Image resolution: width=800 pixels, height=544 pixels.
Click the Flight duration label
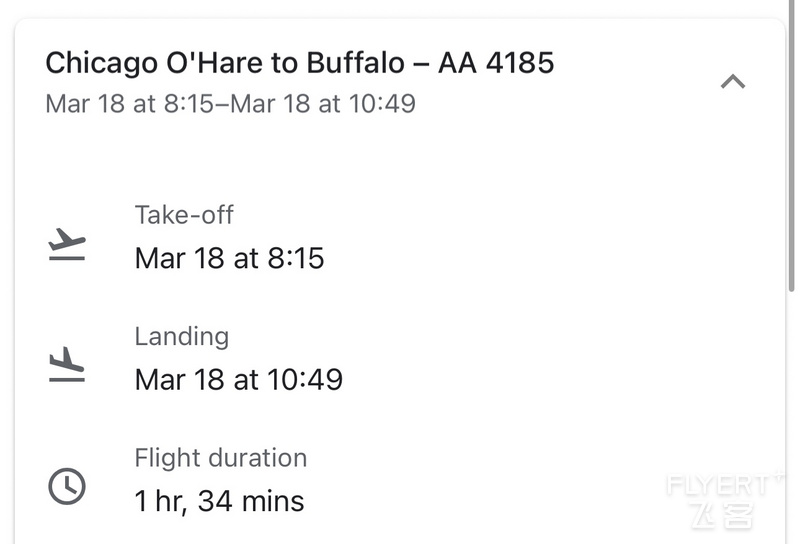coord(221,457)
